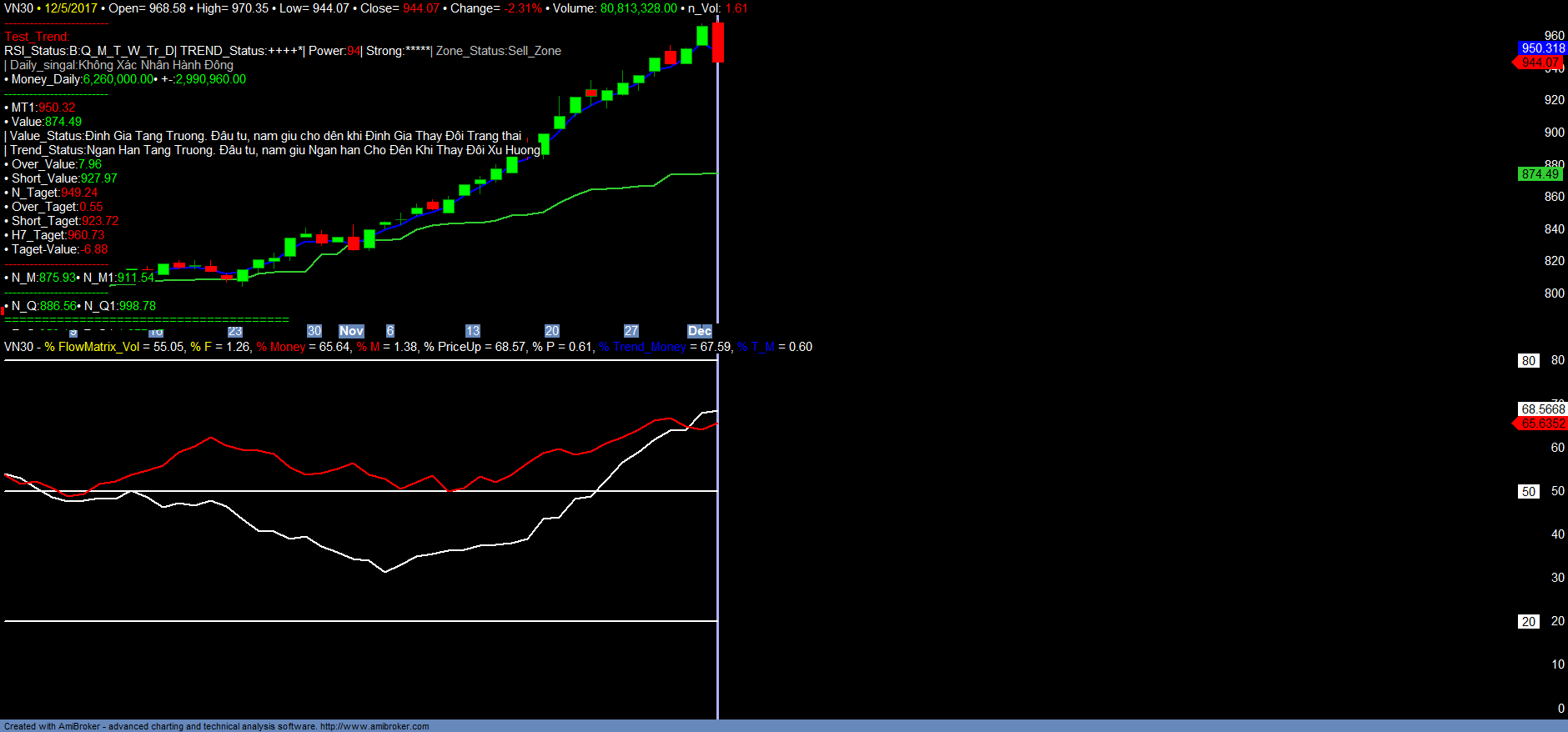Click the Nov label on date axis
The height and width of the screenshot is (732, 1568).
(351, 331)
